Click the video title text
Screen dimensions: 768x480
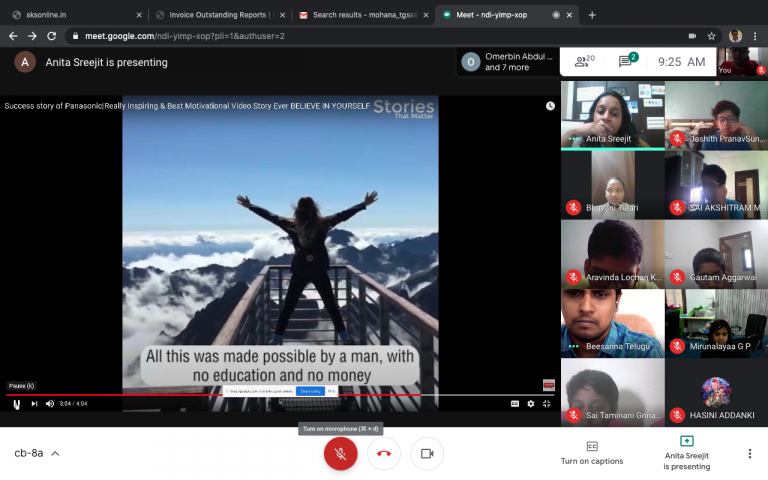pos(187,106)
